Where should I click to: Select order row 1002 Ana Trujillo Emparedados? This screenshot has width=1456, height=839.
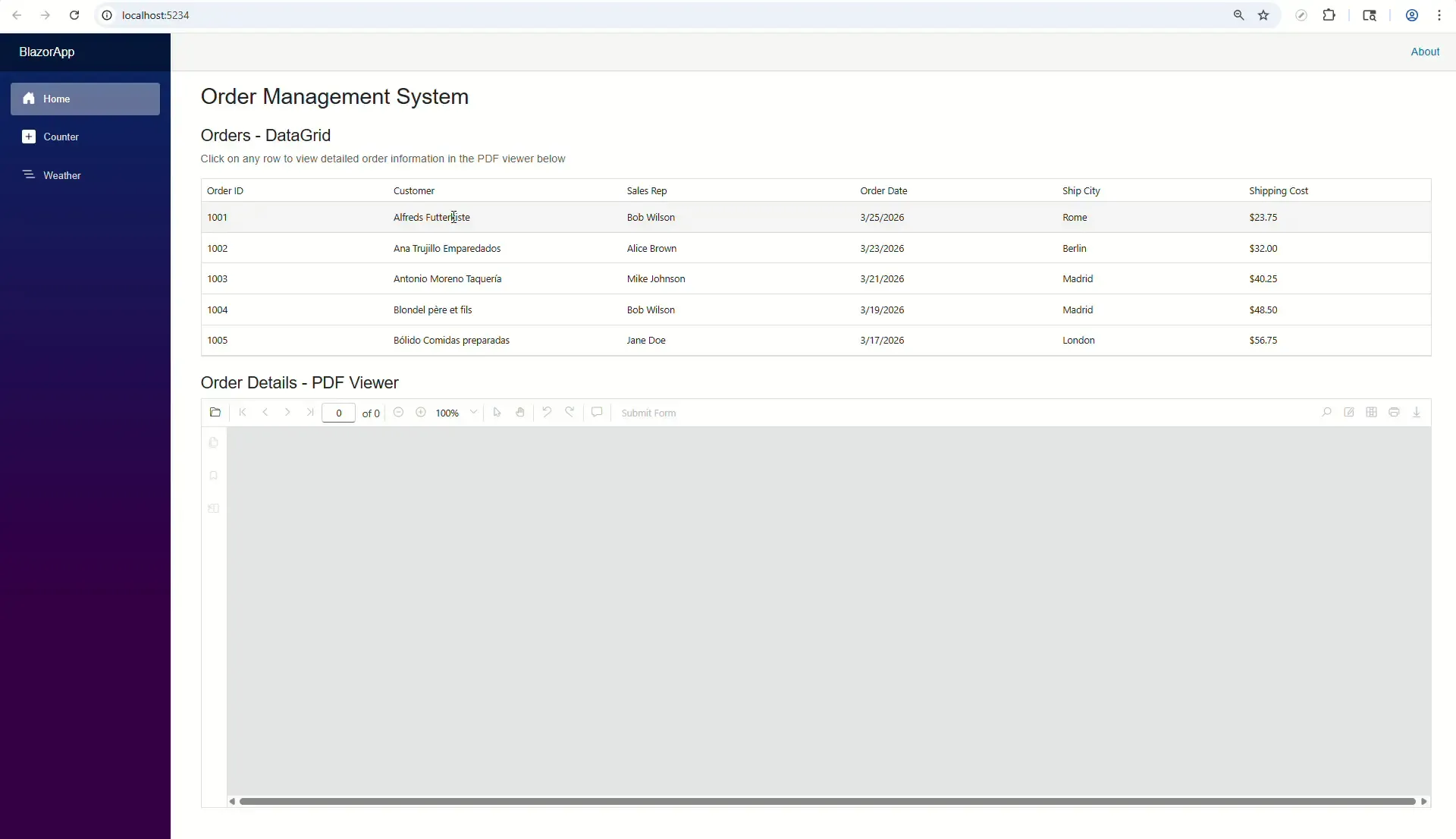pyautogui.click(x=816, y=248)
